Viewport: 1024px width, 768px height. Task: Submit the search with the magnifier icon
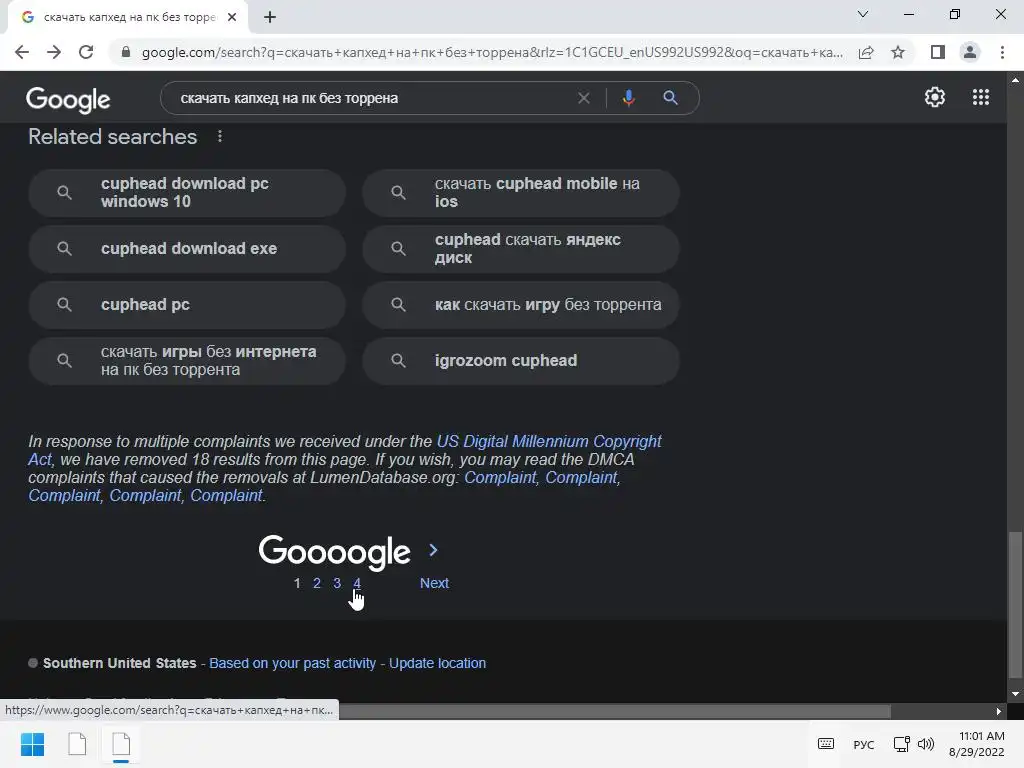pyautogui.click(x=670, y=98)
